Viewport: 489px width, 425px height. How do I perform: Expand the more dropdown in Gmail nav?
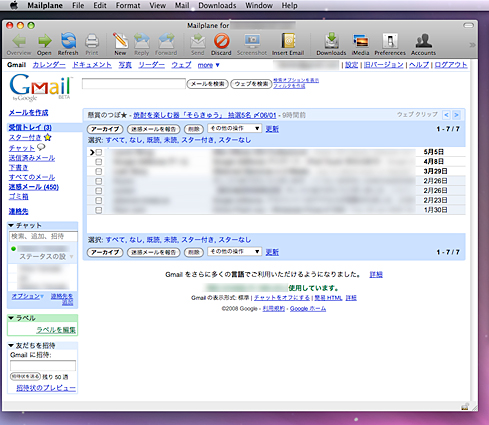[x=208, y=65]
